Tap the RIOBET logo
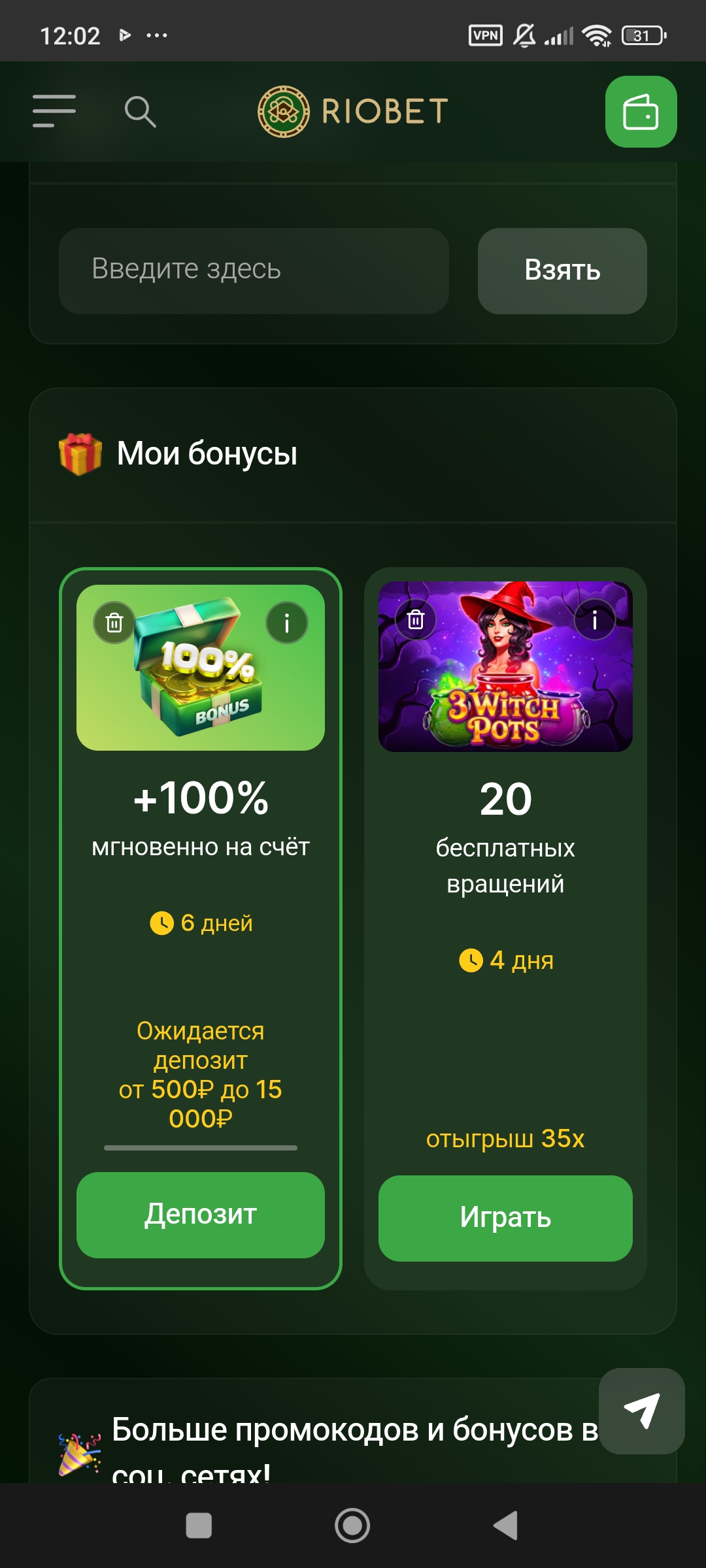 pyautogui.click(x=353, y=112)
